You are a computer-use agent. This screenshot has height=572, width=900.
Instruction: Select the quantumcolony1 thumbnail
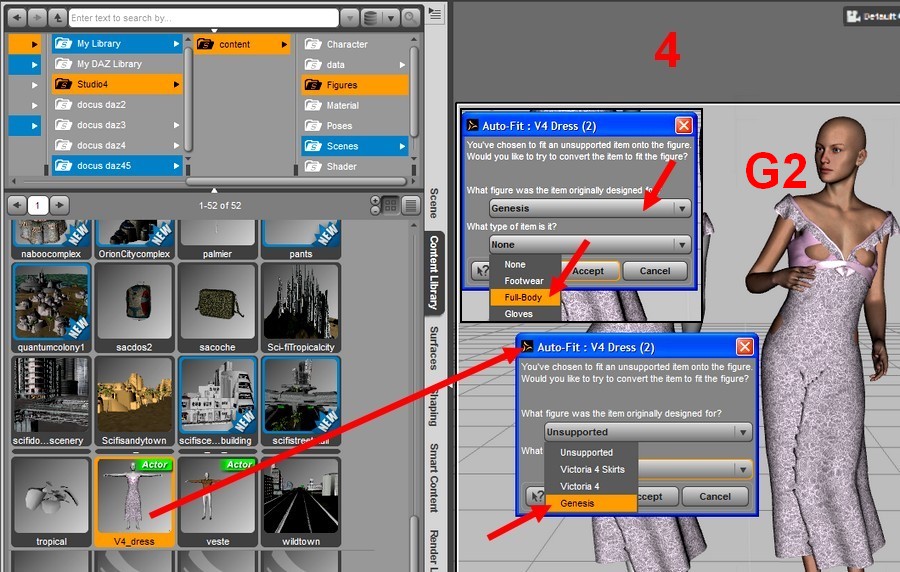pyautogui.click(x=51, y=308)
